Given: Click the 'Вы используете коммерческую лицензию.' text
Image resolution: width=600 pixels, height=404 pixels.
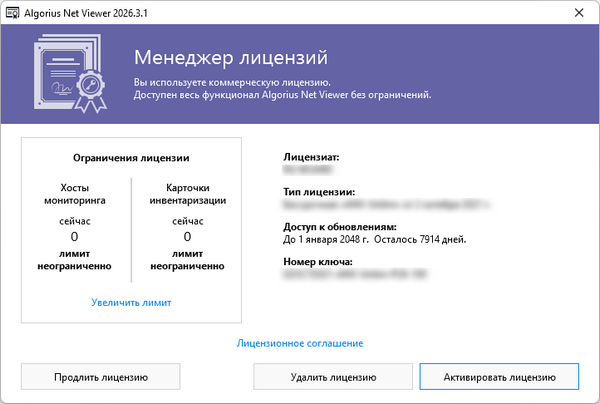Looking at the screenshot, I should [x=232, y=82].
